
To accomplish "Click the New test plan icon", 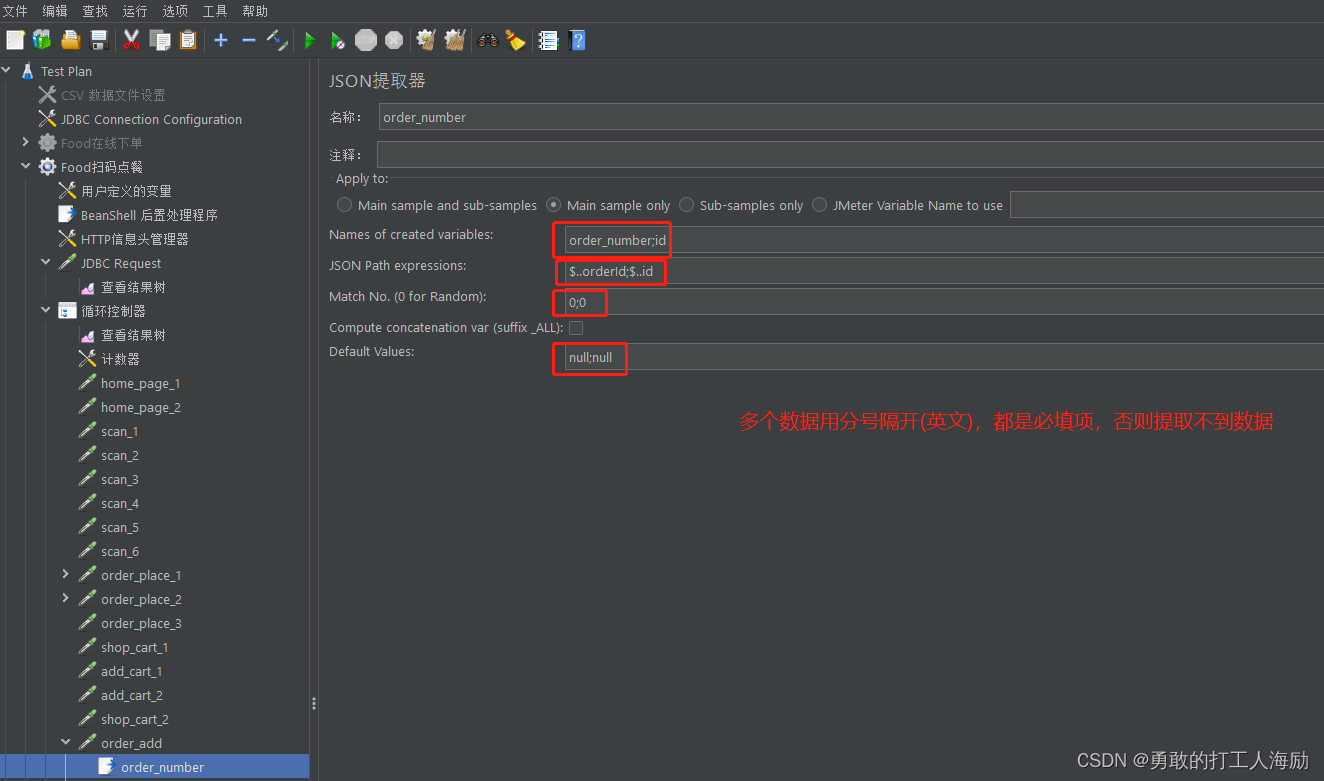I will tap(14, 40).
